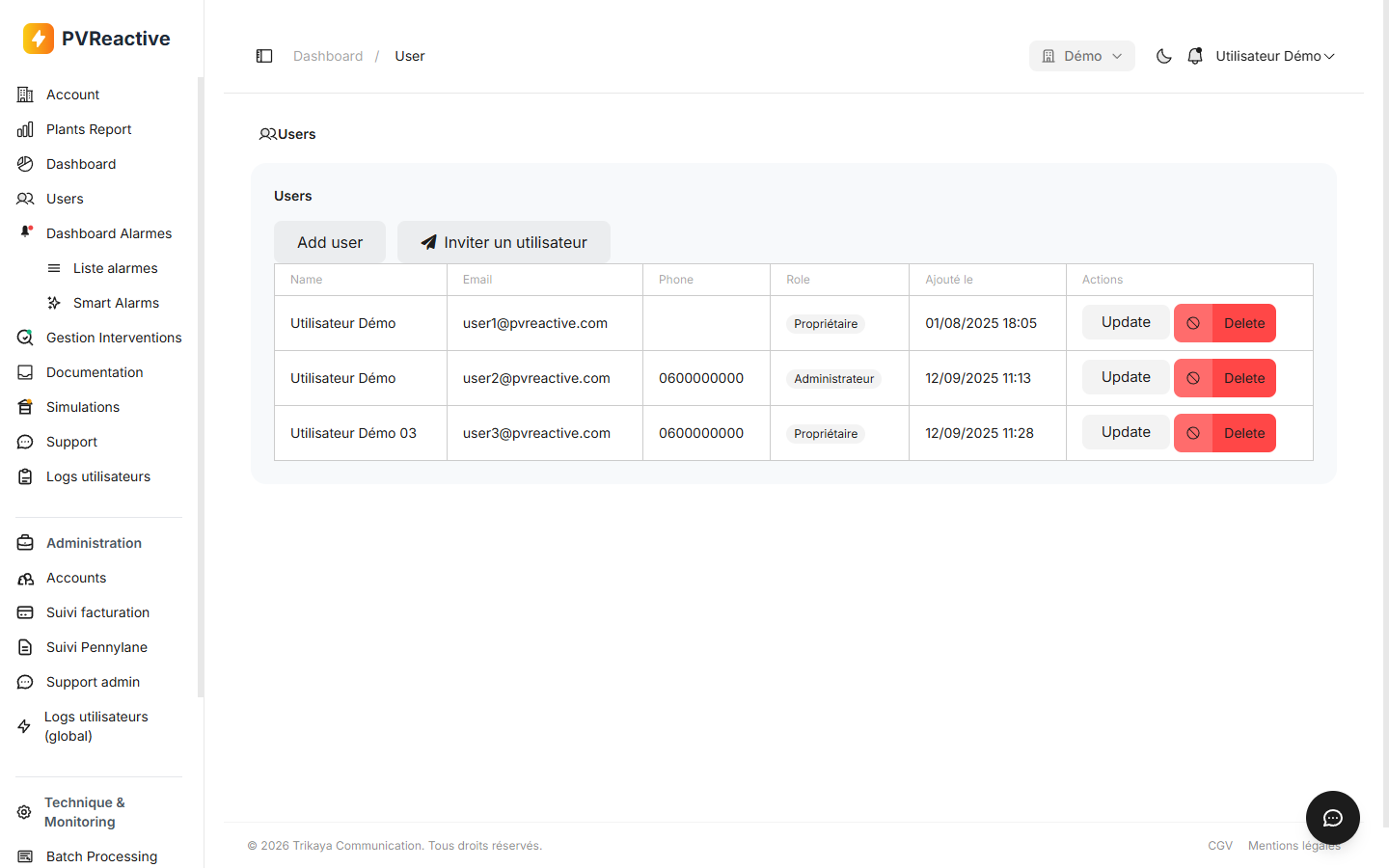Update Utilisateur Démo 03
The width and height of the screenshot is (1389, 868).
click(x=1126, y=432)
